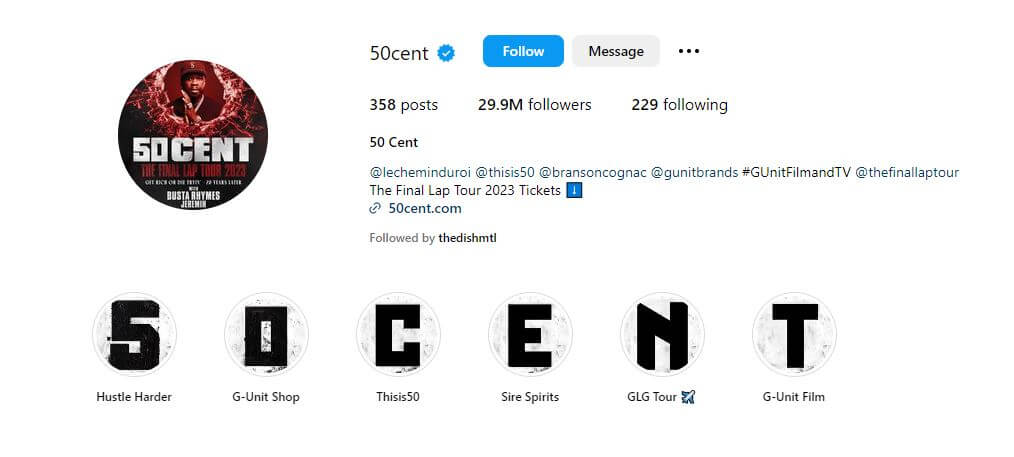Open the Sire Spirits highlight
This screenshot has height=457, width=1014.
point(530,334)
